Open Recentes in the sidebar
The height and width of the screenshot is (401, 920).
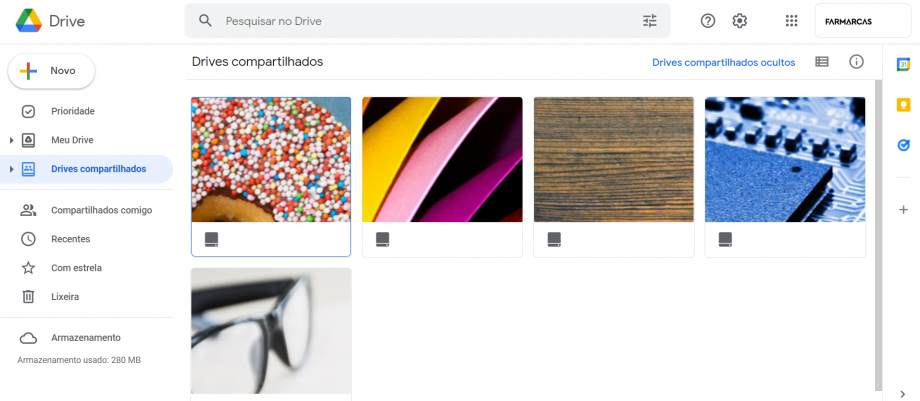(70, 239)
